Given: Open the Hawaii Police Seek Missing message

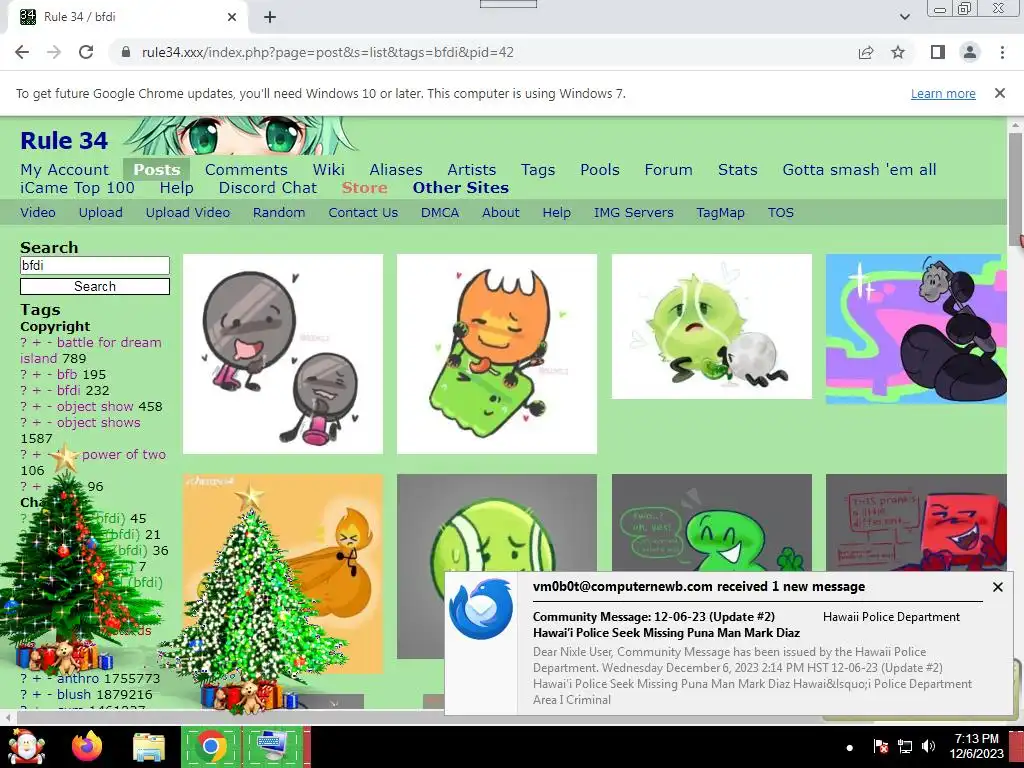Looking at the screenshot, I should pos(666,633).
